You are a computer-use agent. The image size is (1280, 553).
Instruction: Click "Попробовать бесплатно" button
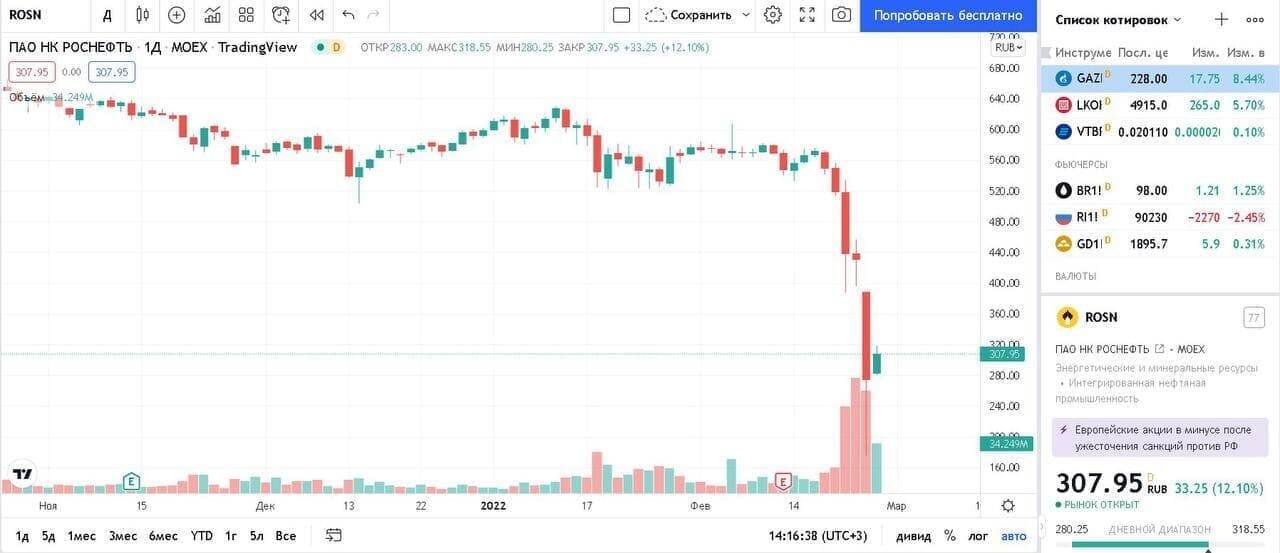[x=948, y=15]
